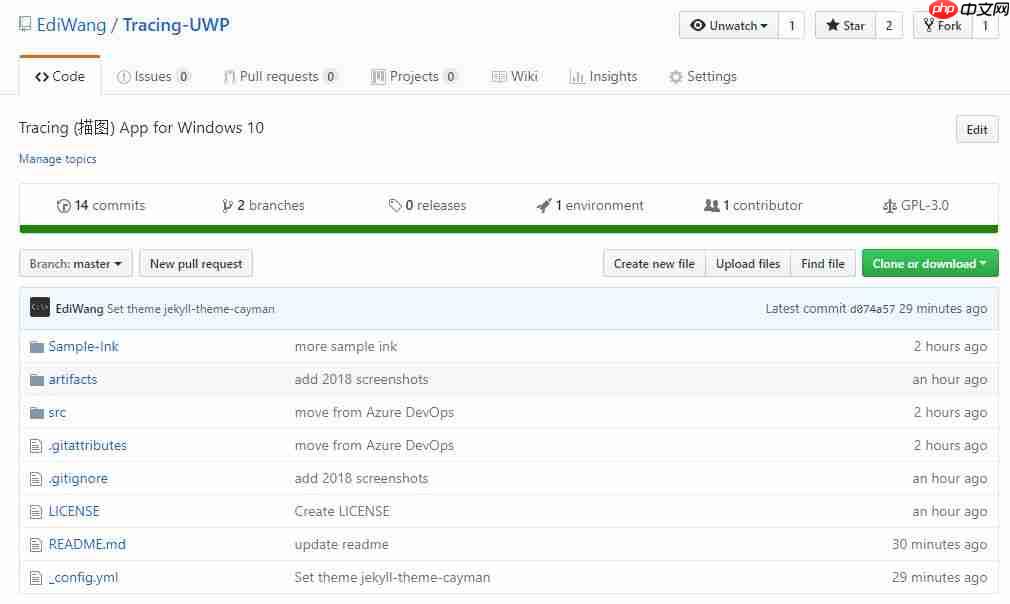Click the Pull requests icon

point(229,77)
